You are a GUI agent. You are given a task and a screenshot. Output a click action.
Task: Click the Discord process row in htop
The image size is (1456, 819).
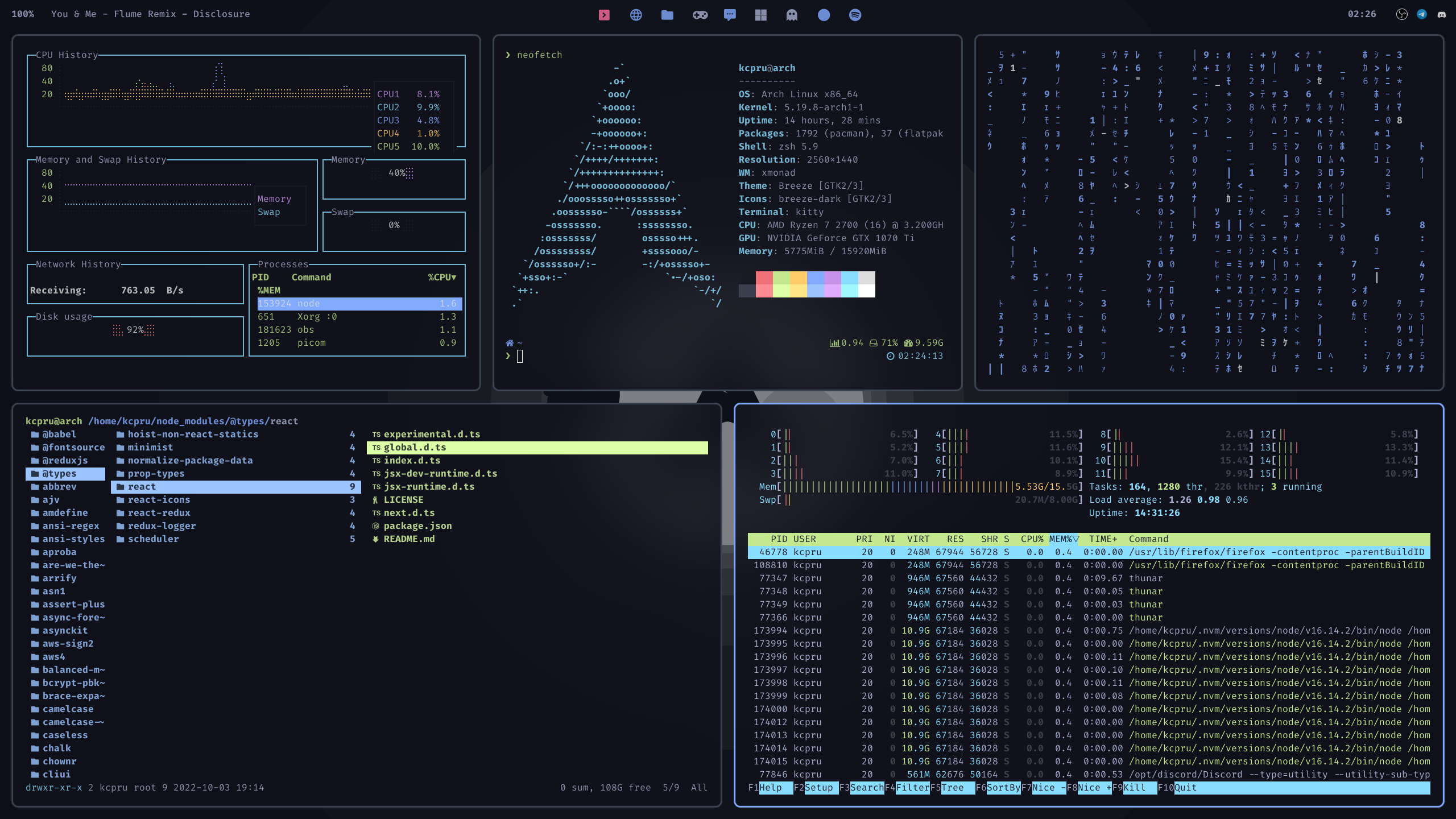(x=1089, y=775)
